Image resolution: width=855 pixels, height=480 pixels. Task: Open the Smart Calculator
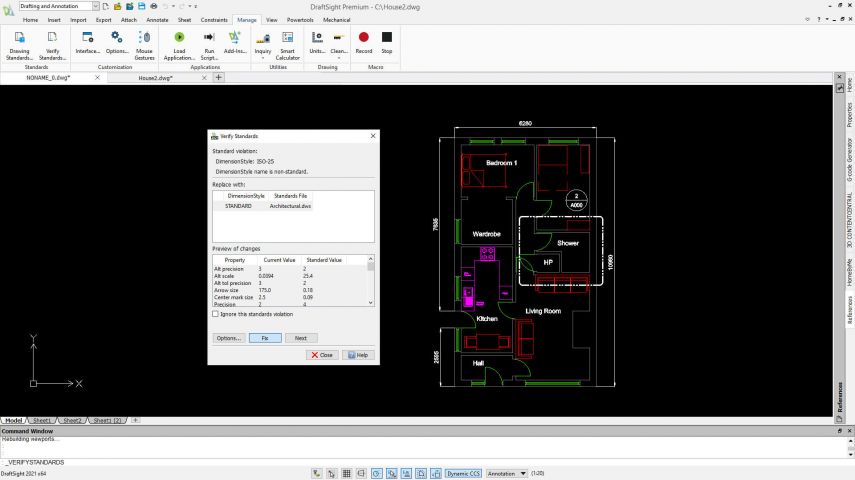[x=287, y=38]
